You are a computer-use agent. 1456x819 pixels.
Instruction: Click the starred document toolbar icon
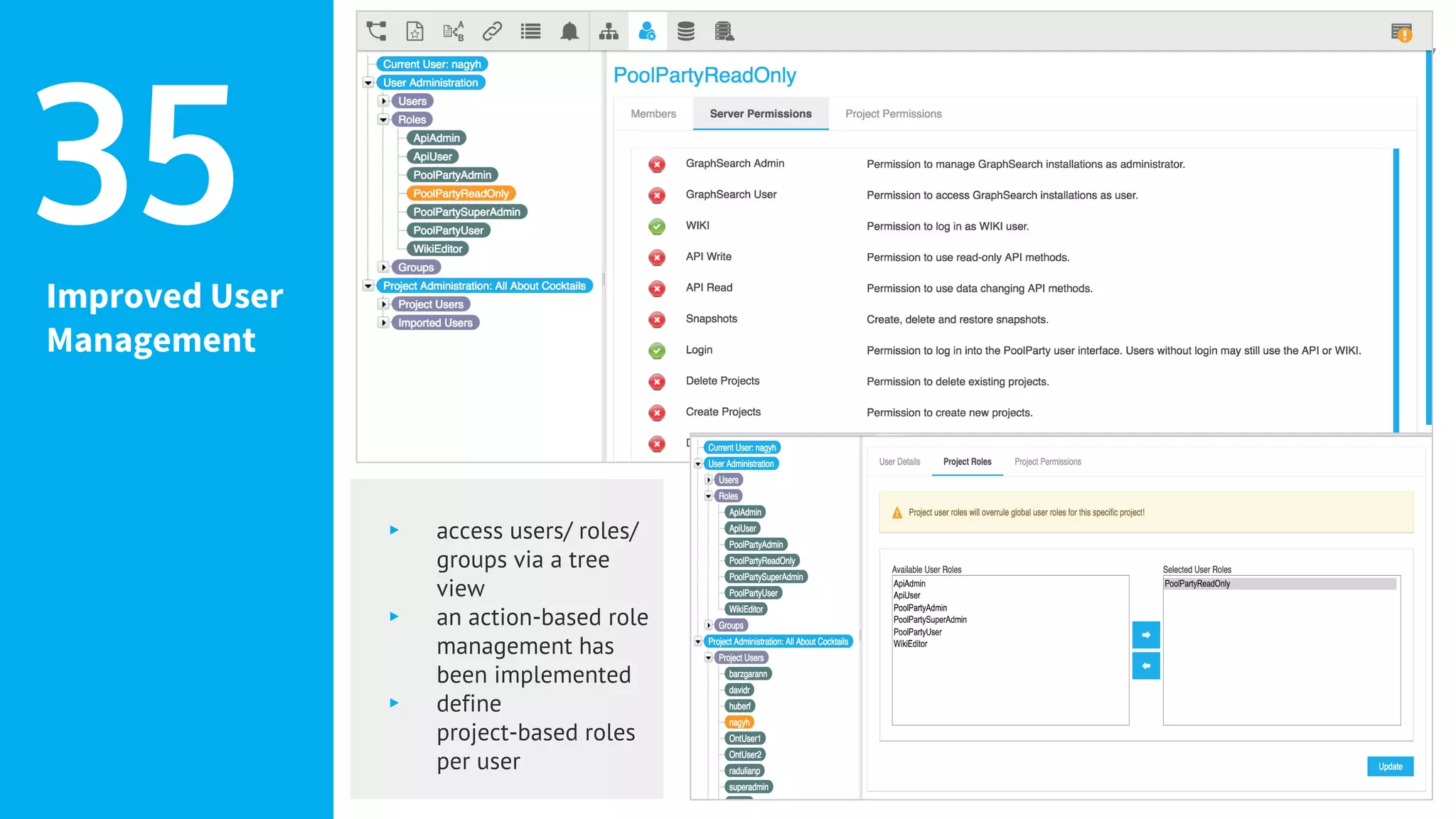coord(414,31)
